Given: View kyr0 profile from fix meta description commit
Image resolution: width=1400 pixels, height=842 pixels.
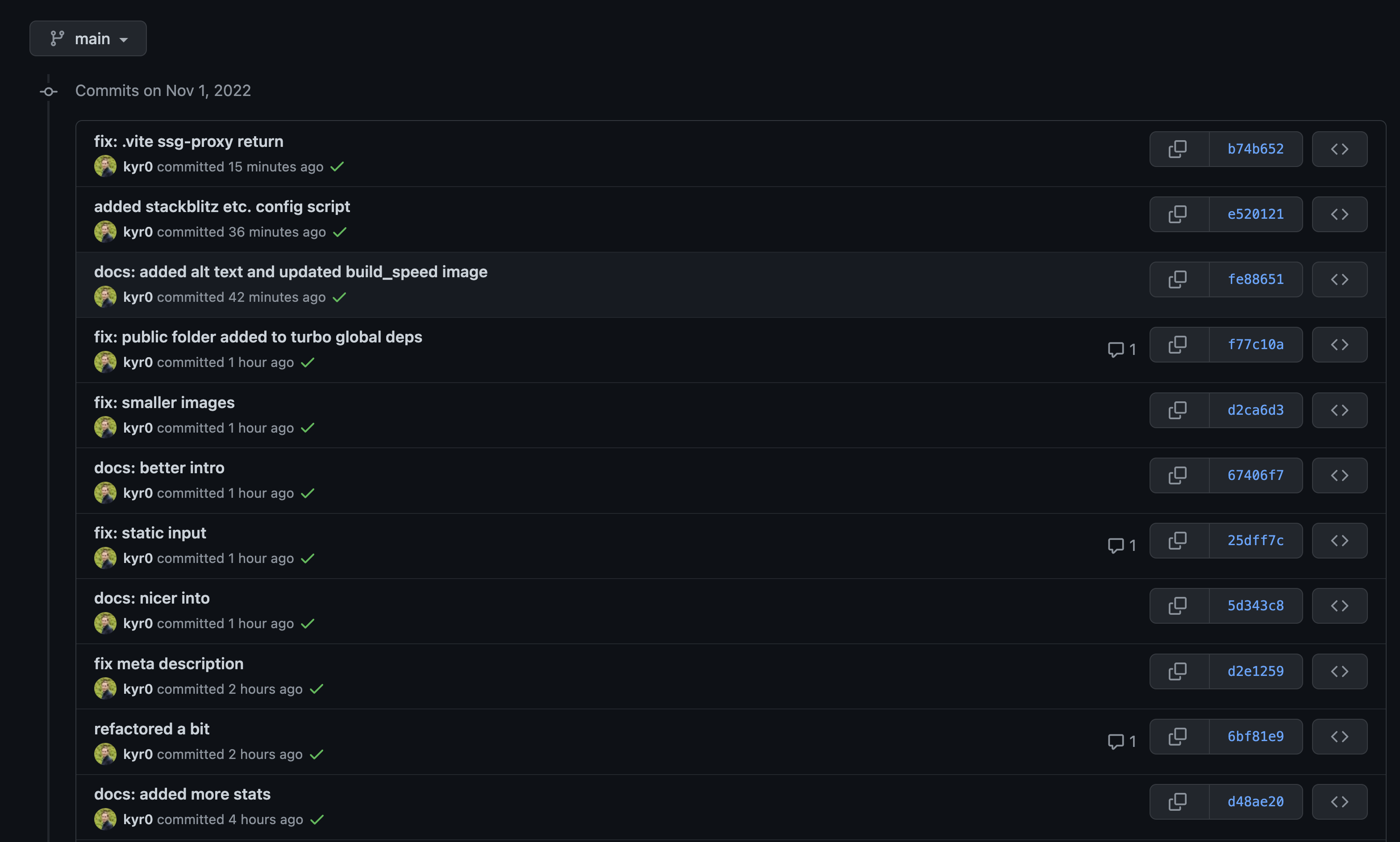Looking at the screenshot, I should [138, 689].
